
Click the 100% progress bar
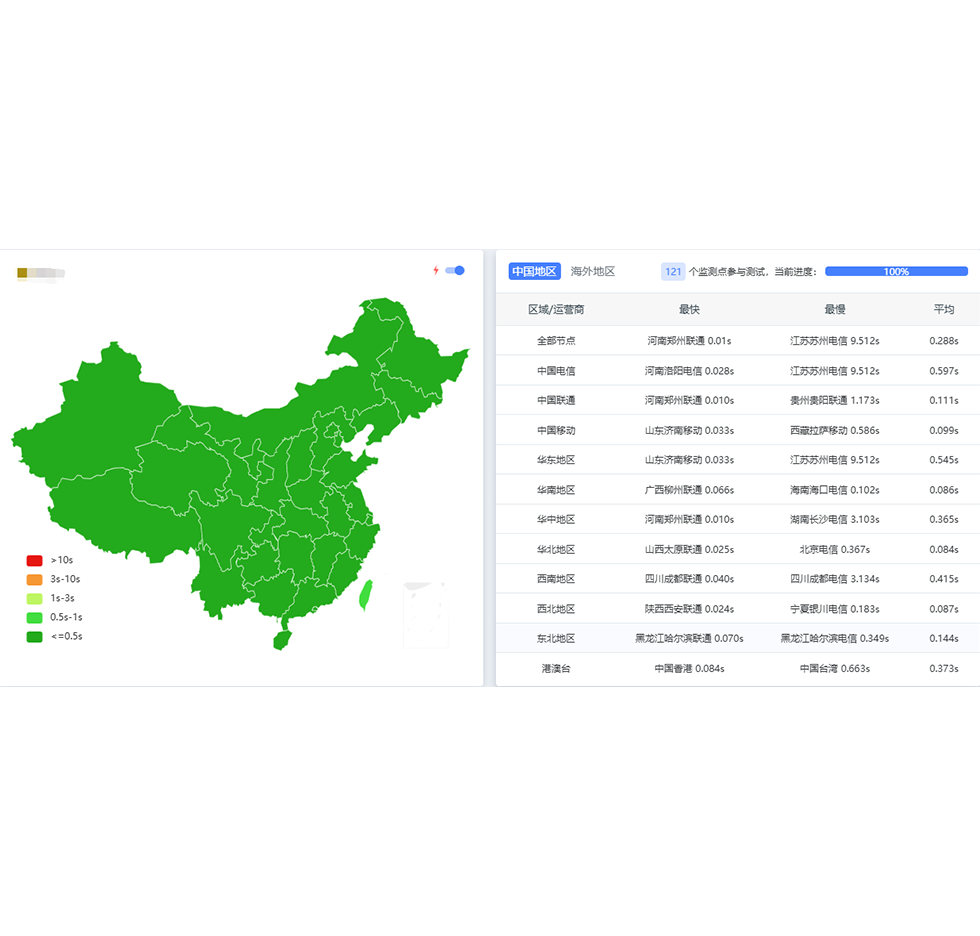tap(896, 271)
